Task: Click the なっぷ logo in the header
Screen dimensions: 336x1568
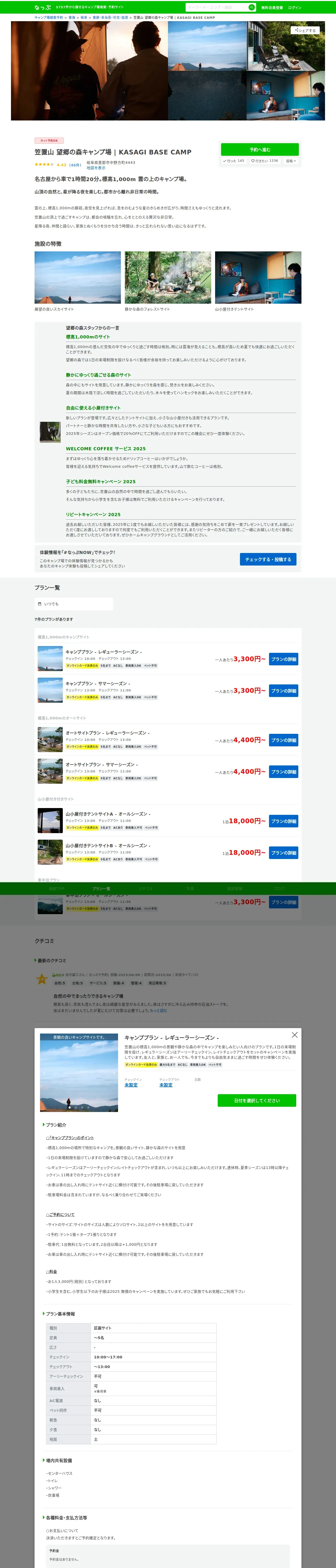Action: click(43, 7)
